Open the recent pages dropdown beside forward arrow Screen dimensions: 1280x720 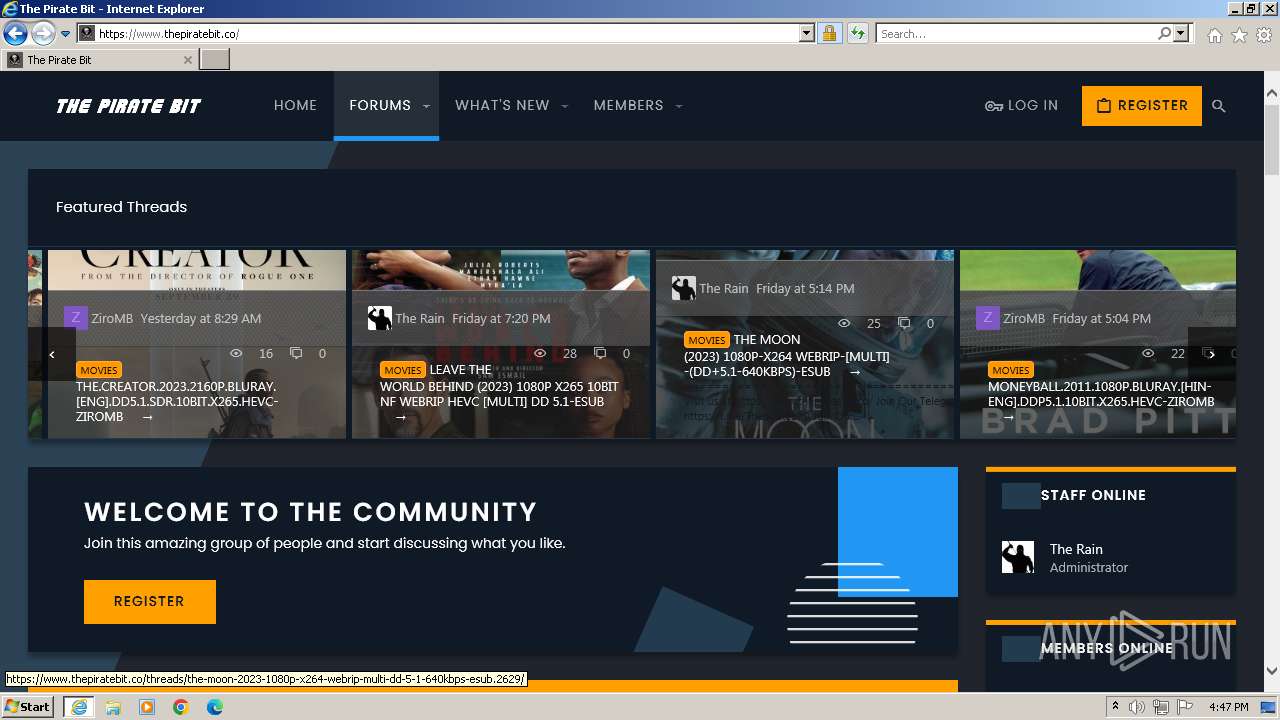[65, 34]
